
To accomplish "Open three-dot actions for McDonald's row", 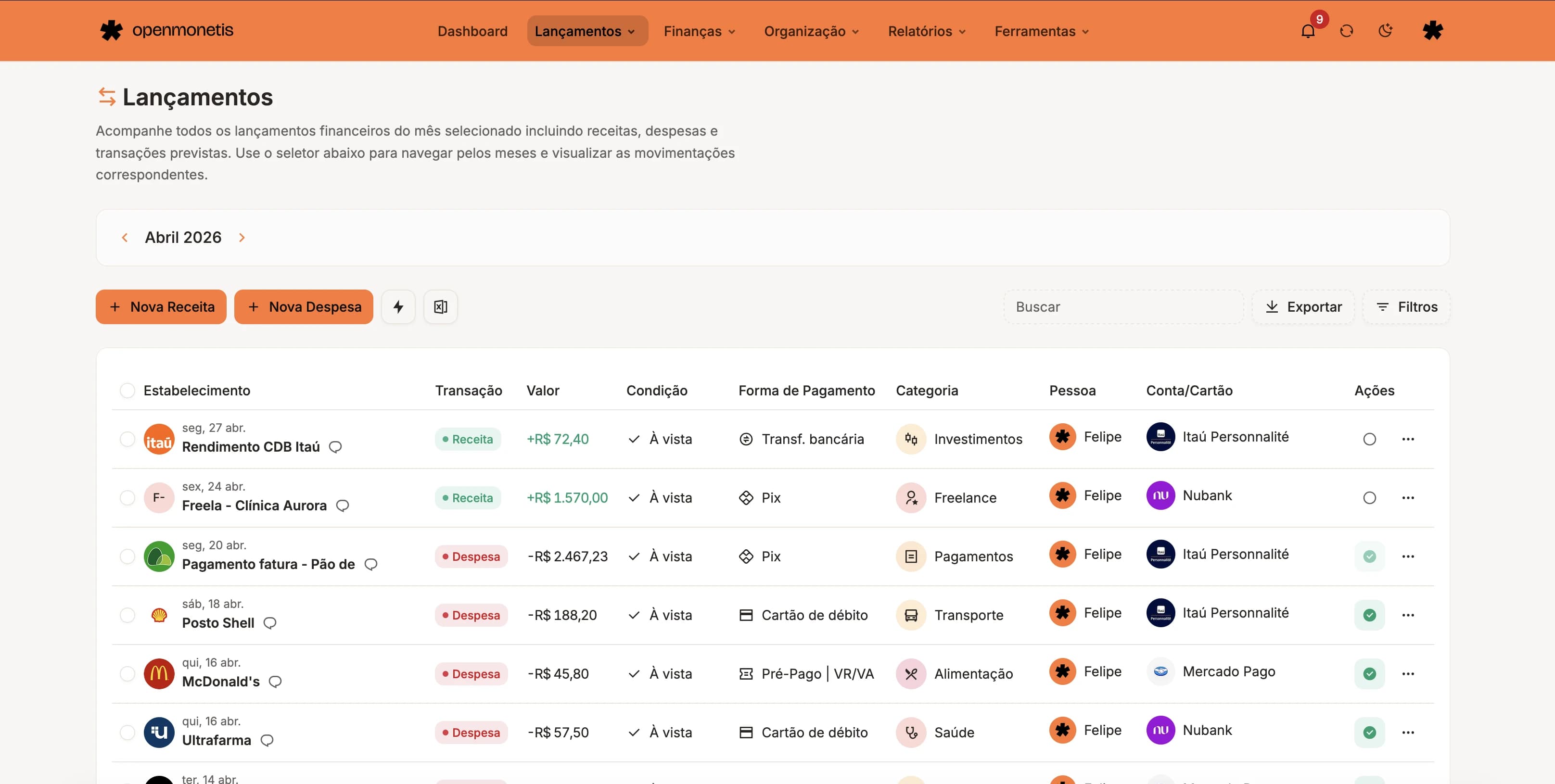I will [1408, 673].
